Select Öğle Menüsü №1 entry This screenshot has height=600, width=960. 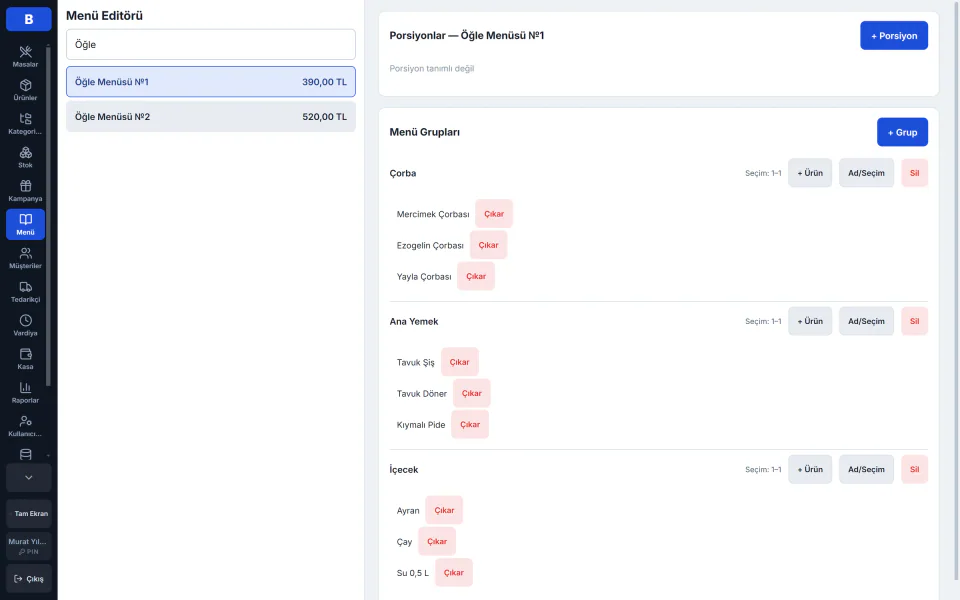click(x=211, y=82)
